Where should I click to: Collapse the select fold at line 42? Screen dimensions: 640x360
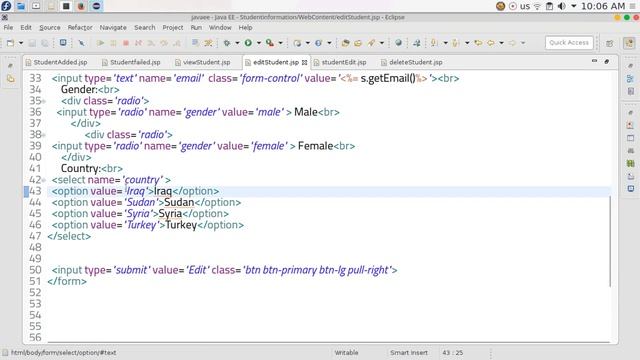click(44, 180)
